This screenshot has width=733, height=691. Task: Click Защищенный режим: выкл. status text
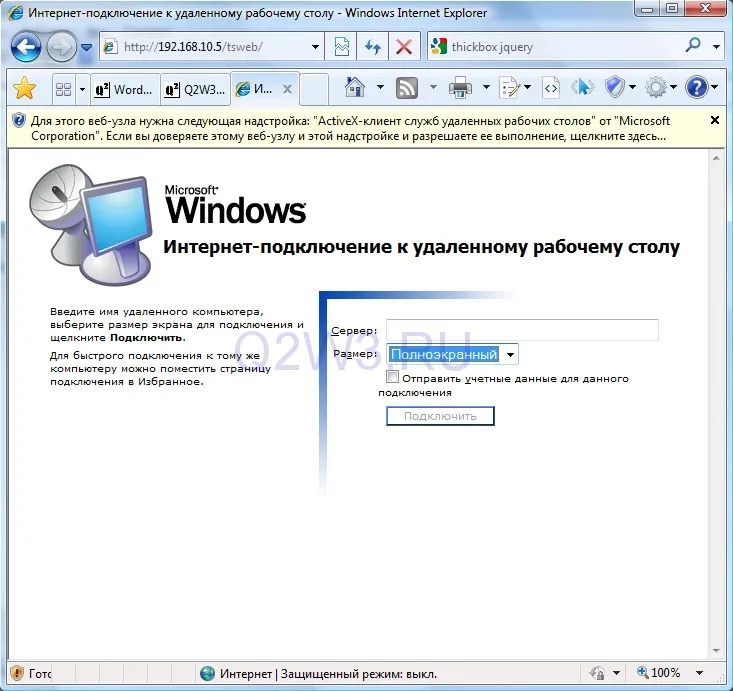pos(359,674)
